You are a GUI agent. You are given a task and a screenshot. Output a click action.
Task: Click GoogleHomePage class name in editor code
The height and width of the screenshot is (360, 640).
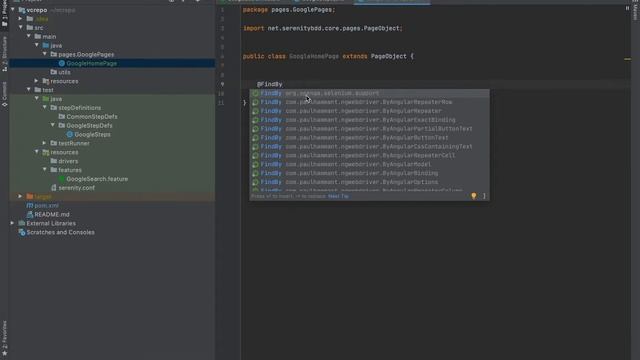click(314, 56)
